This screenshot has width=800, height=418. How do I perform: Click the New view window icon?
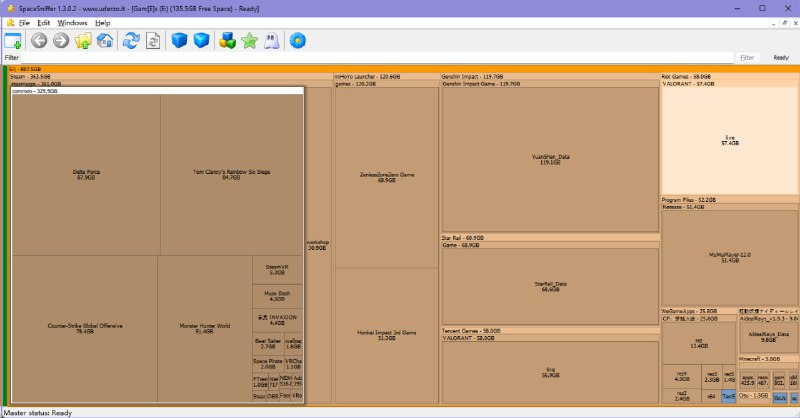pos(13,41)
